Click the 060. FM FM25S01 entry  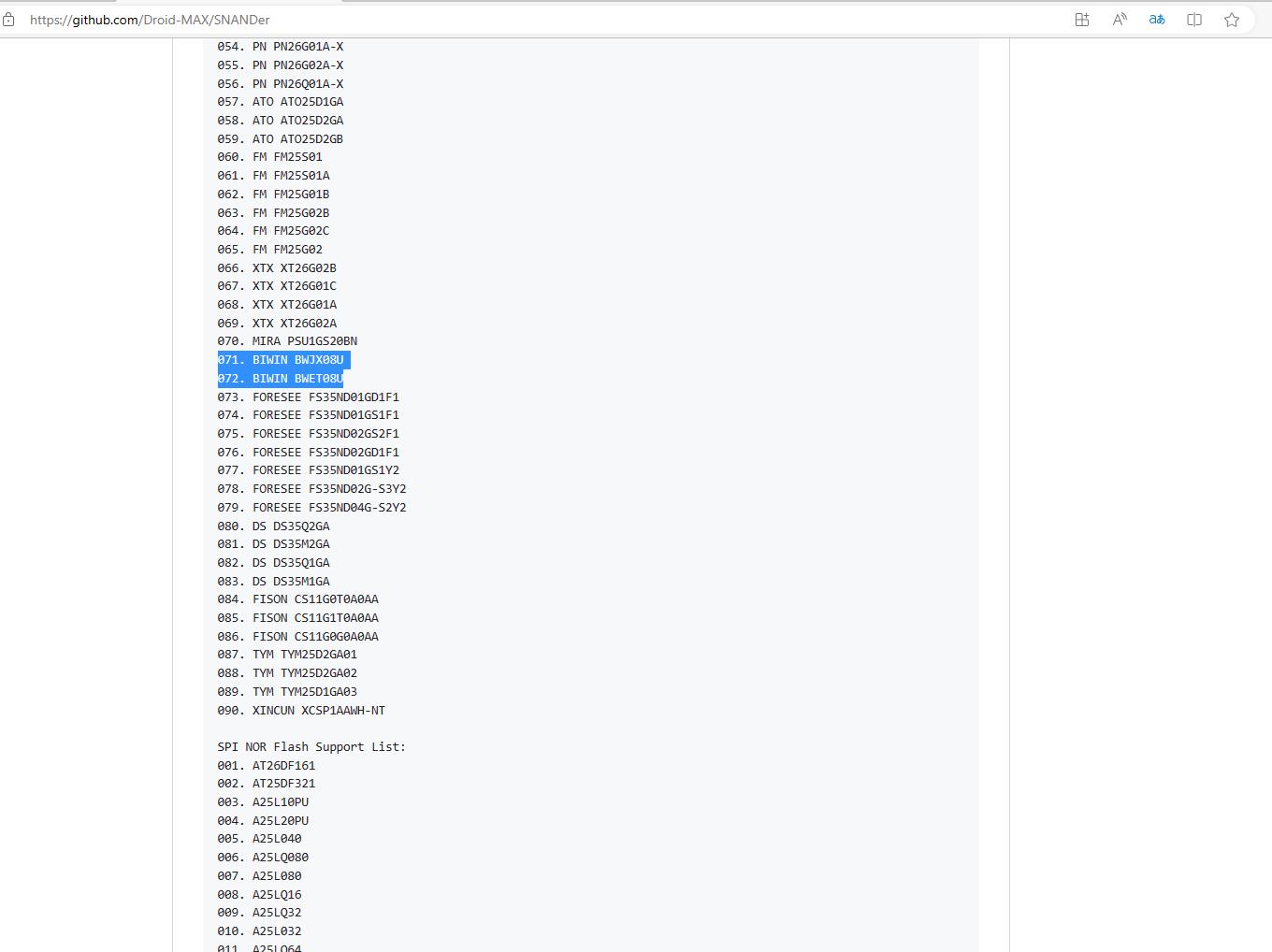coord(269,157)
